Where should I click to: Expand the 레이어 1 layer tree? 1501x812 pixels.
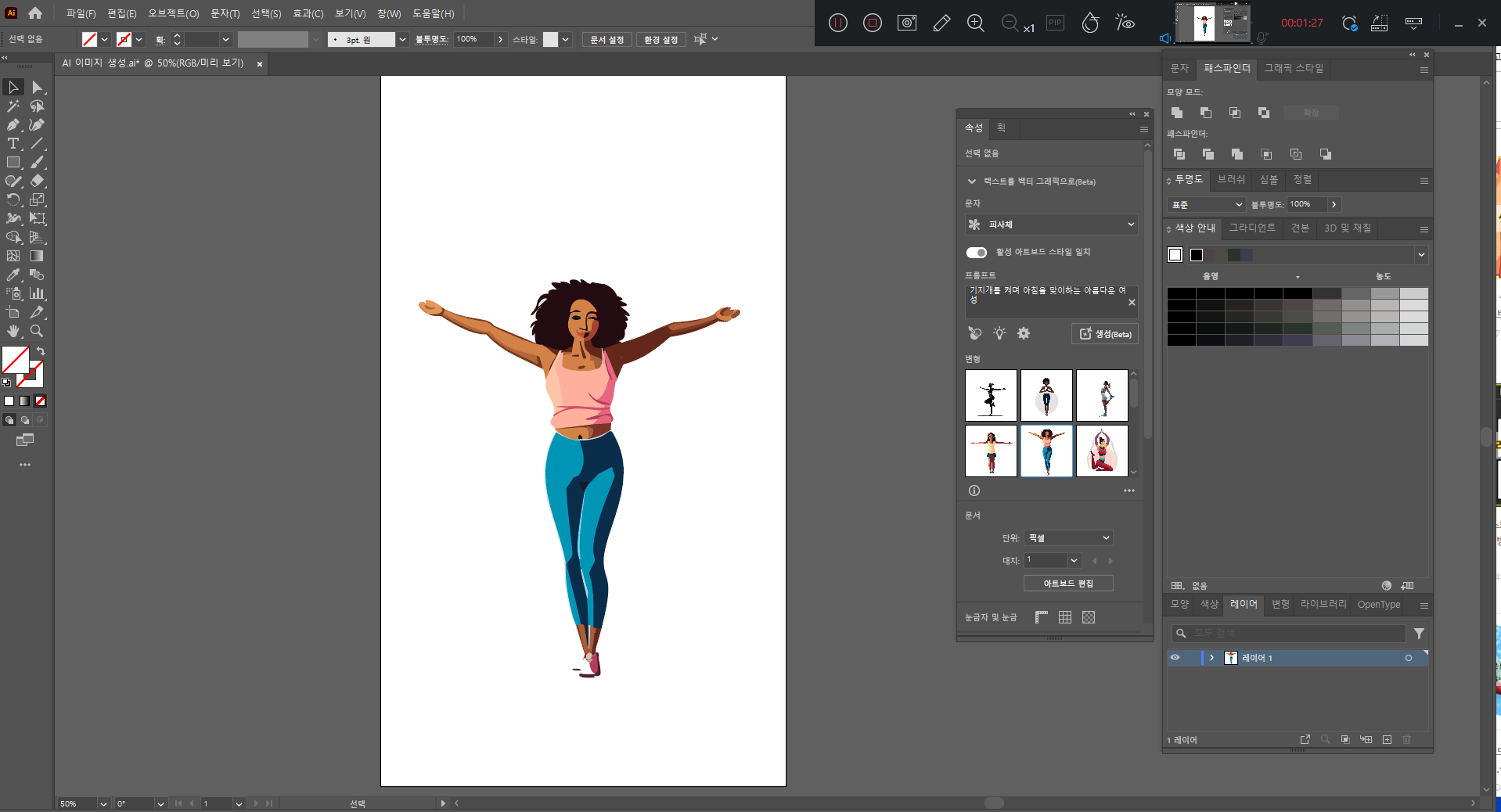(x=1211, y=658)
